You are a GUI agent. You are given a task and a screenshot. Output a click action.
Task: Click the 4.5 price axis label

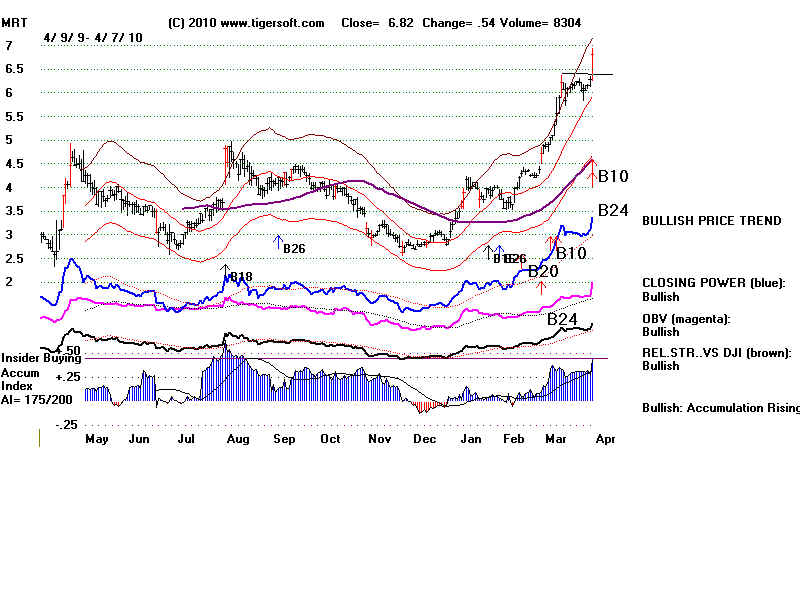click(x=14, y=164)
